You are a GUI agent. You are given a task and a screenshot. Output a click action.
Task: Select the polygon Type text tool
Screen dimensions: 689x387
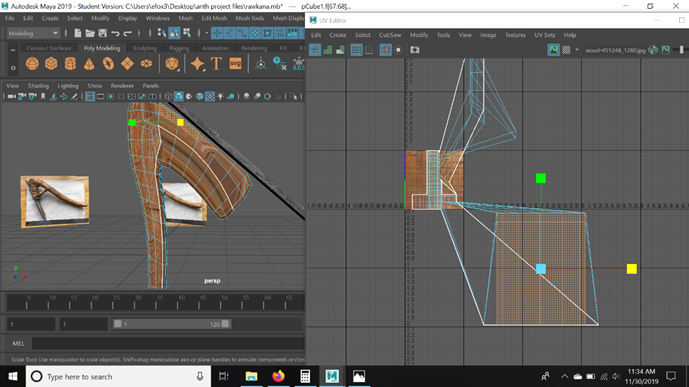point(216,64)
